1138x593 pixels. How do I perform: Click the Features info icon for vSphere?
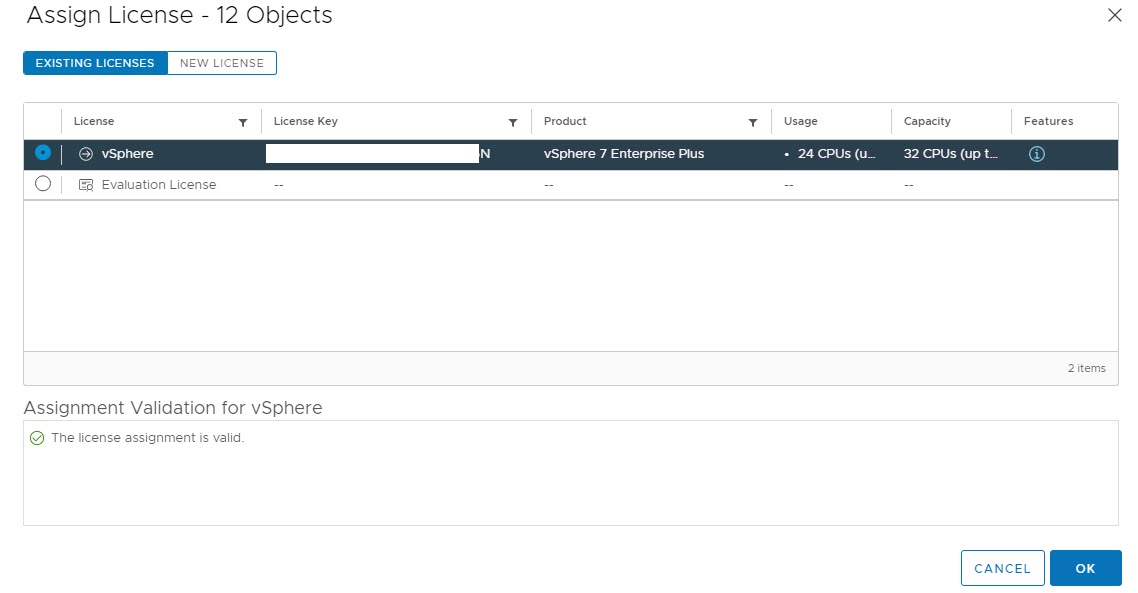click(1037, 154)
